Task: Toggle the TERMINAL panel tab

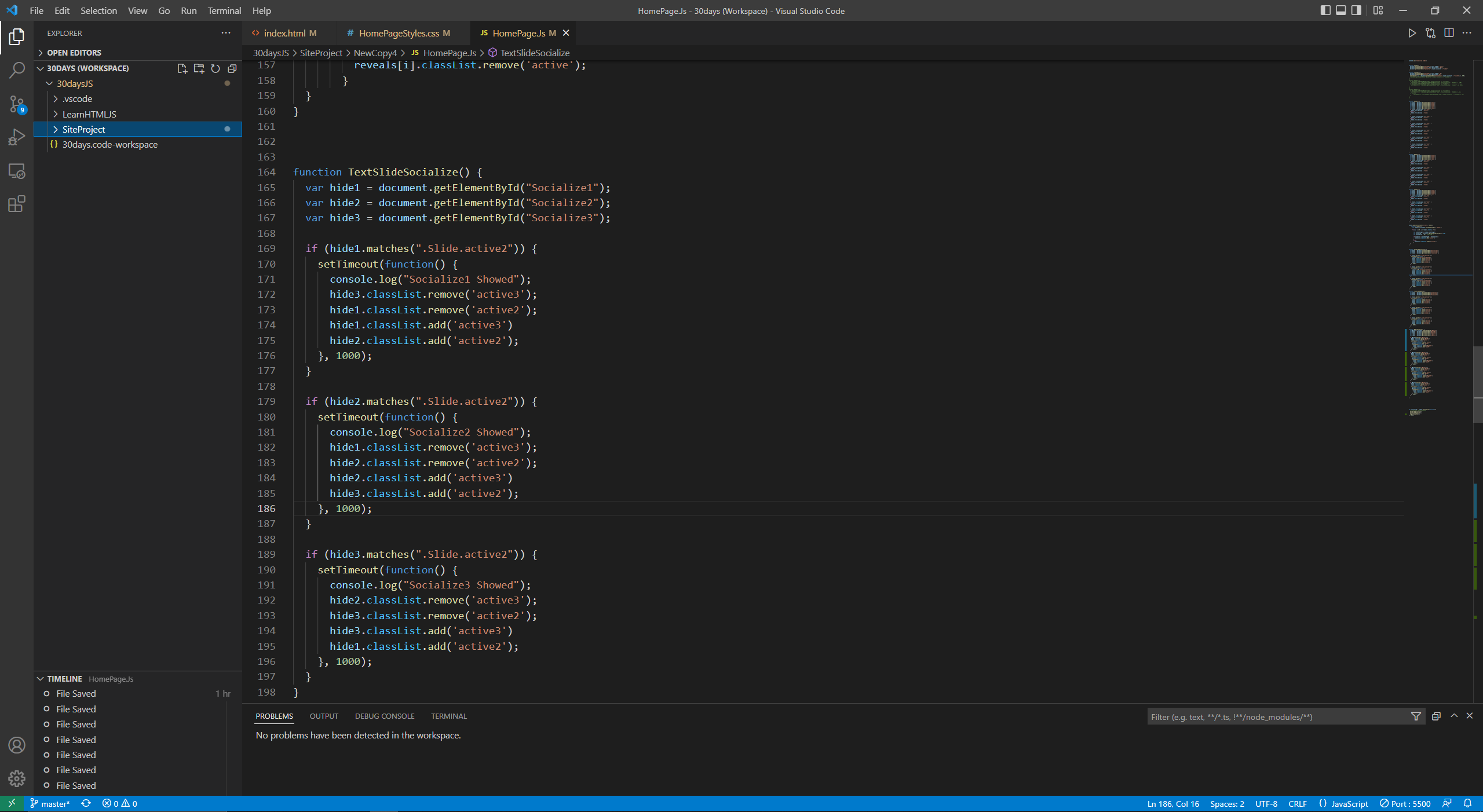Action: [448, 716]
